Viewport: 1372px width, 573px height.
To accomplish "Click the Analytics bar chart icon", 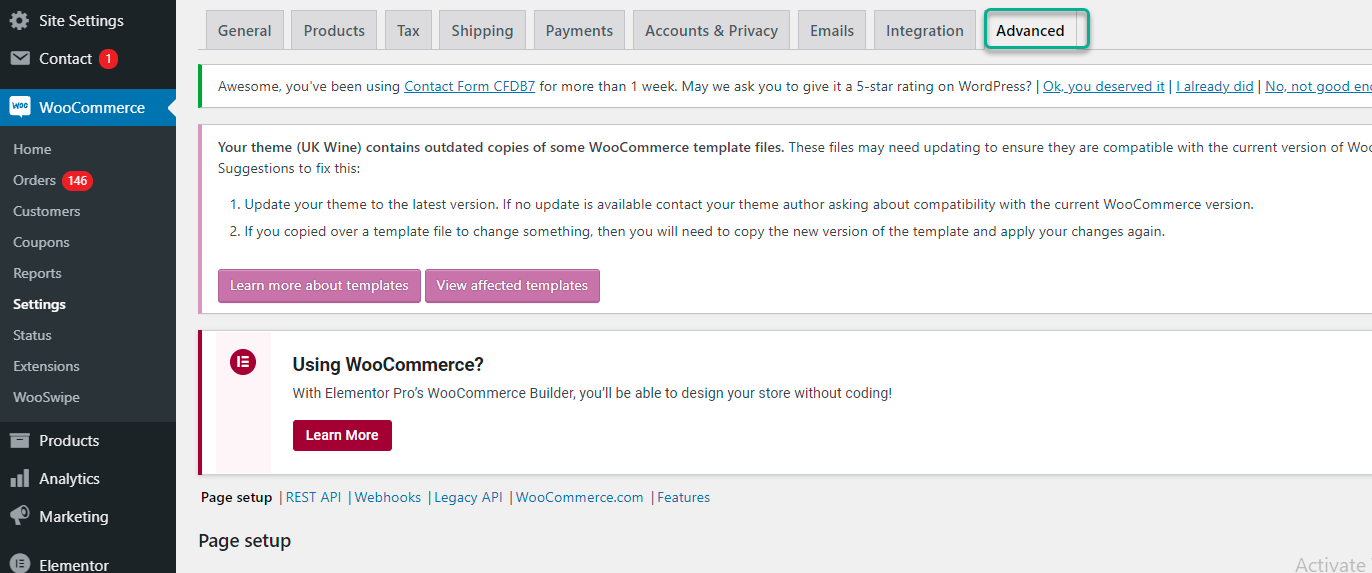I will point(20,478).
